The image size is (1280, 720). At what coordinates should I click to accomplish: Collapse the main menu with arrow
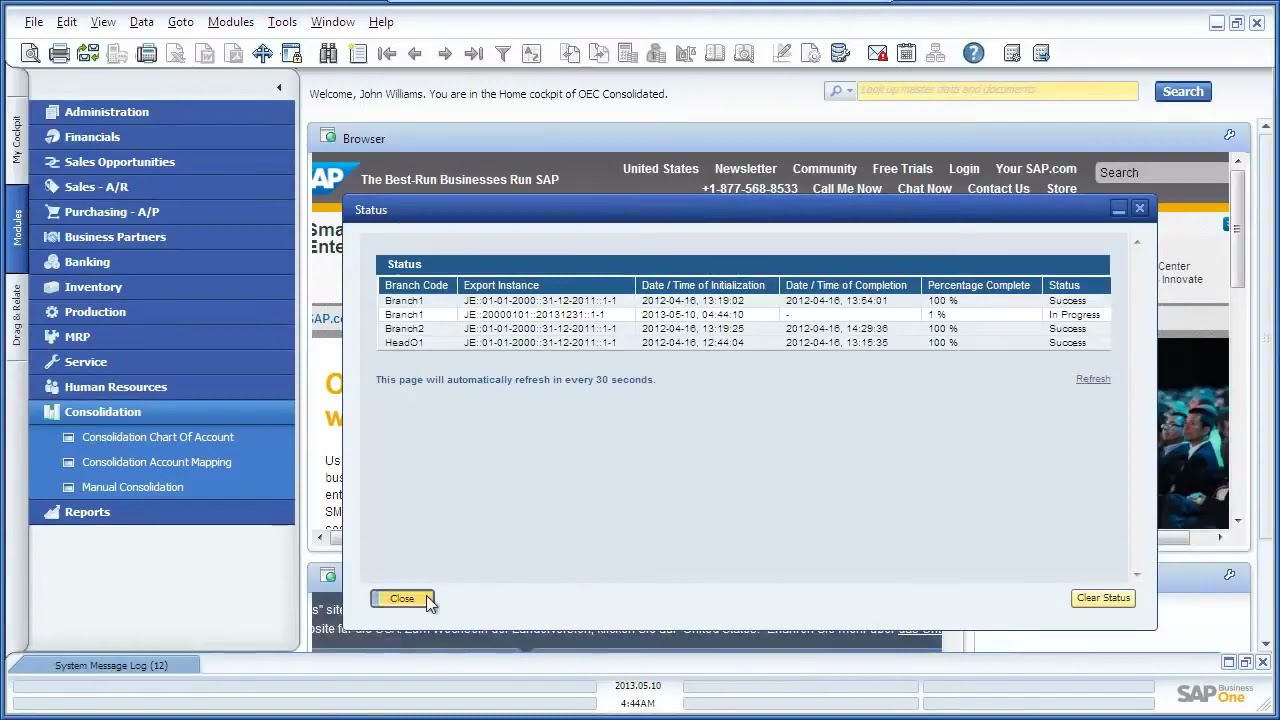pyautogui.click(x=279, y=88)
